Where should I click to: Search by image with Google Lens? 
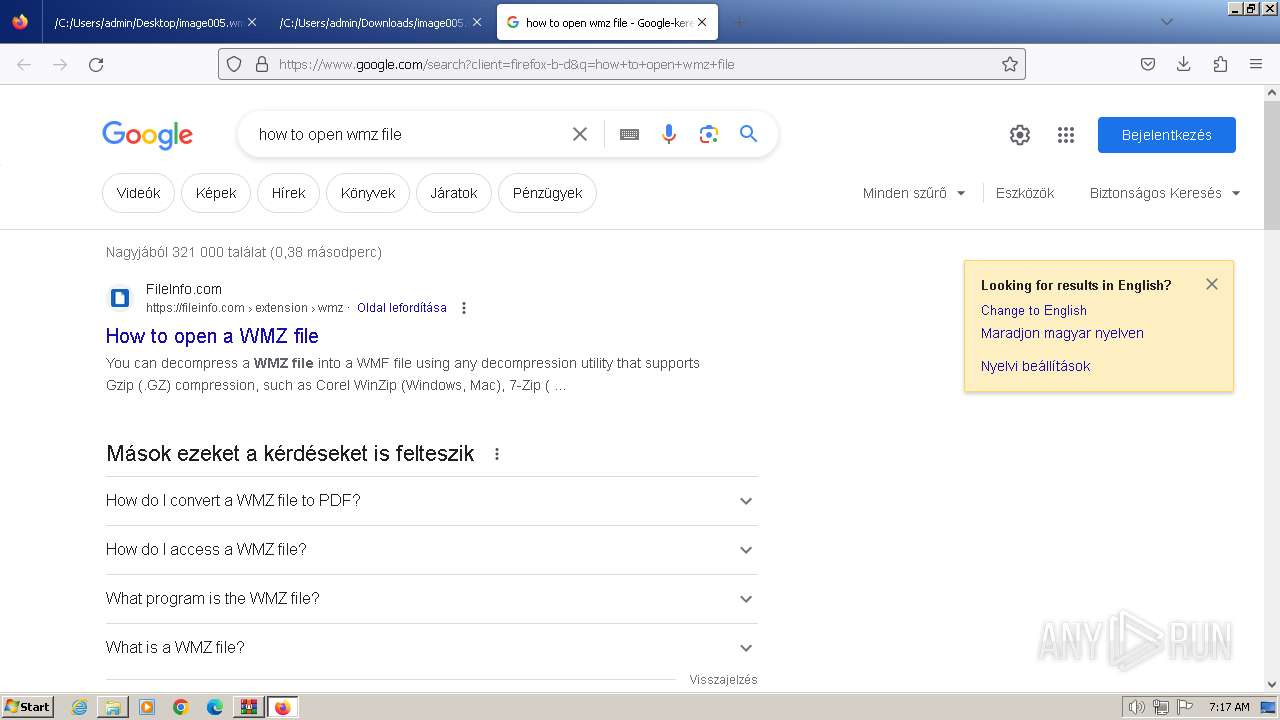pyautogui.click(x=709, y=134)
